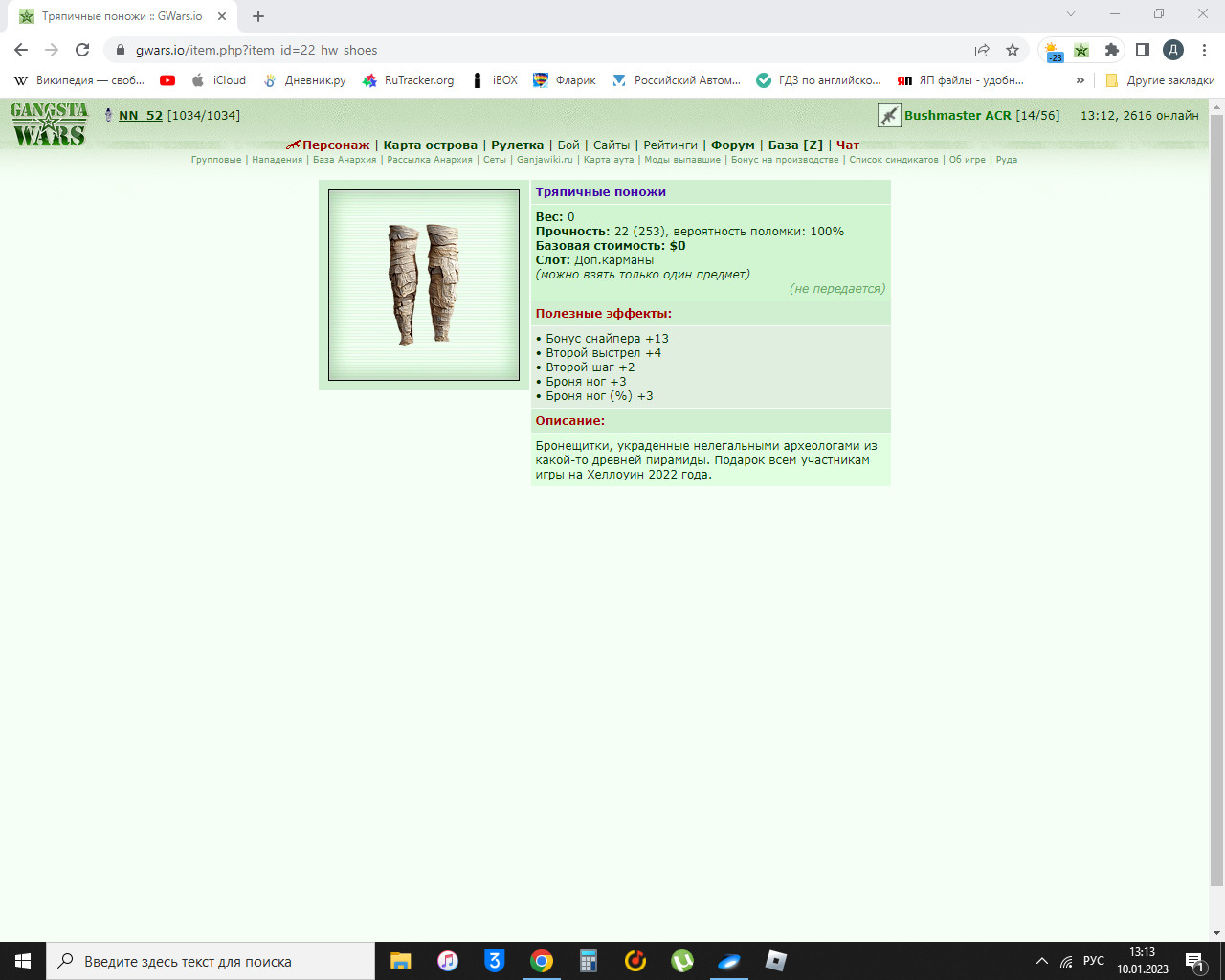Image resolution: width=1225 pixels, height=980 pixels.
Task: Open the Wikipedia bookmark
Action: 78,80
